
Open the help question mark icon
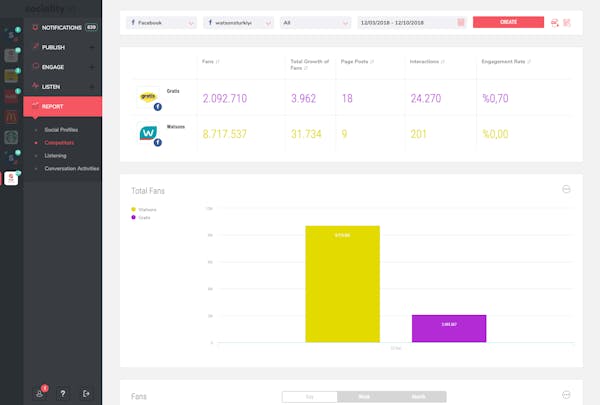[x=63, y=393]
